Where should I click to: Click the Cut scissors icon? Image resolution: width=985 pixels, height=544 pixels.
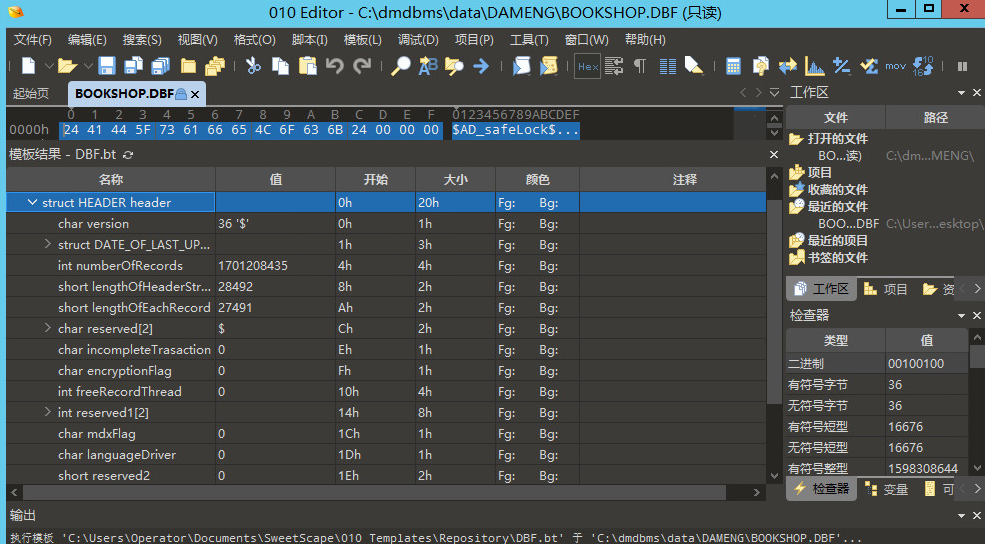click(253, 65)
